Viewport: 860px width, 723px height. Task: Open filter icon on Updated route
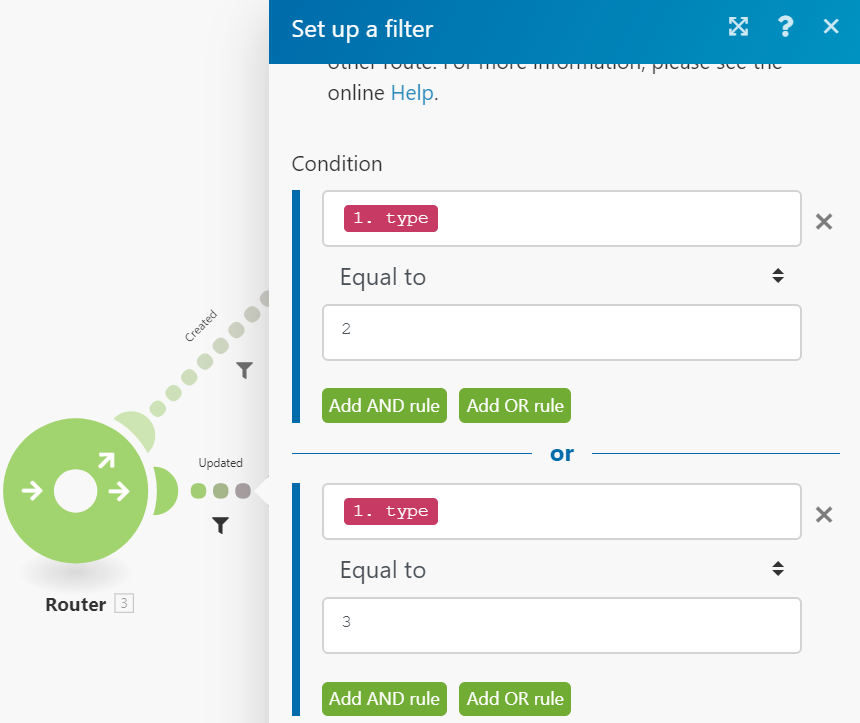[220, 525]
